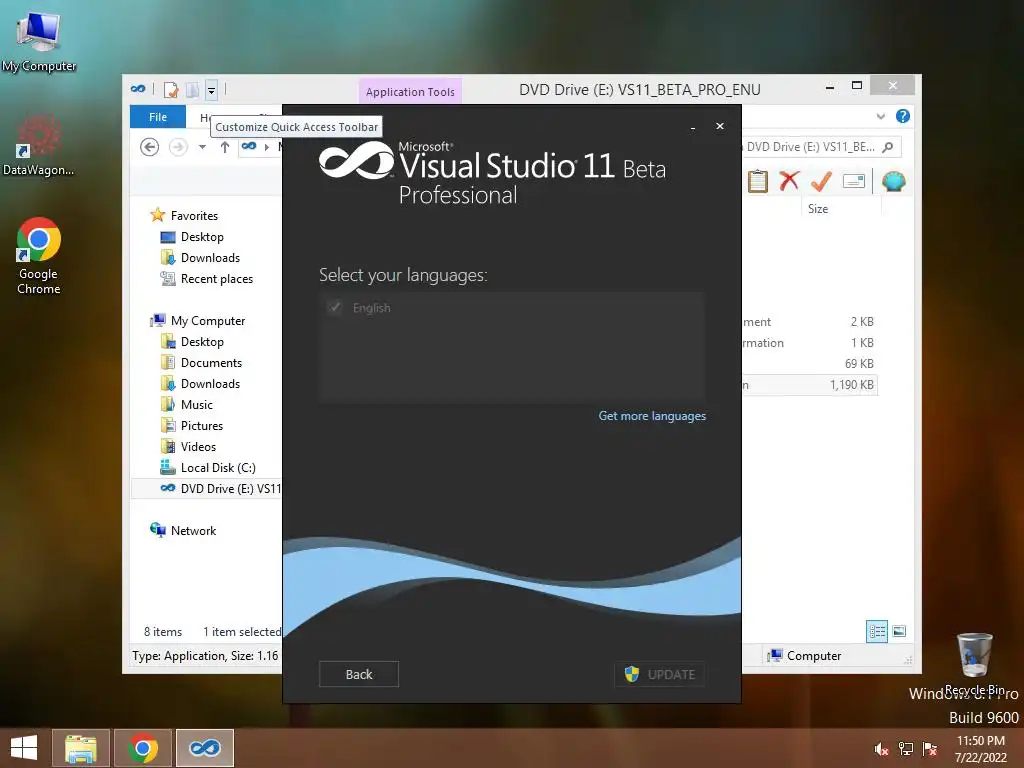Switch to details view icon
Image resolution: width=1024 pixels, height=768 pixels.
[876, 631]
